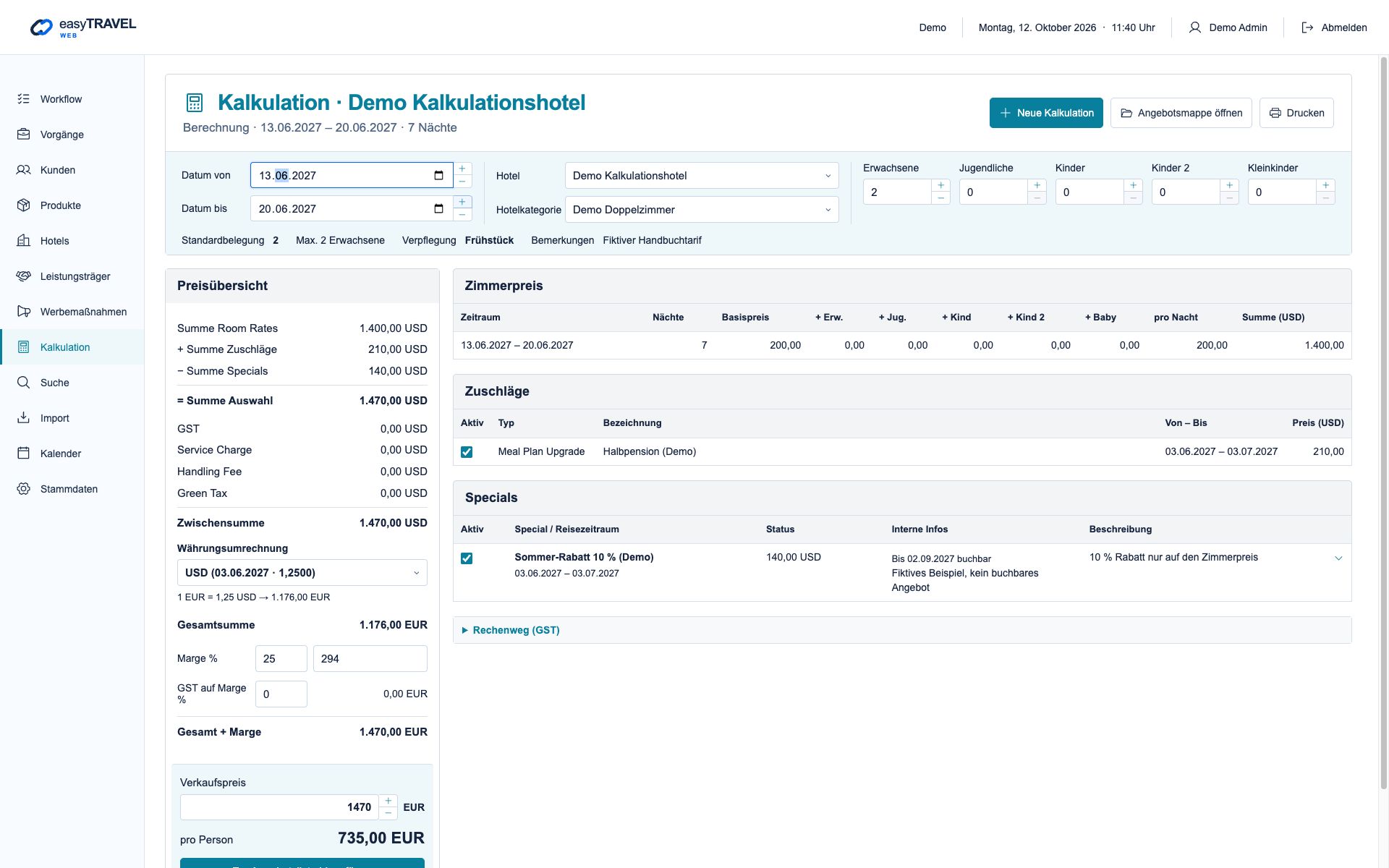Click the Drucken print button
This screenshot has width=1389, height=868.
1296,113
